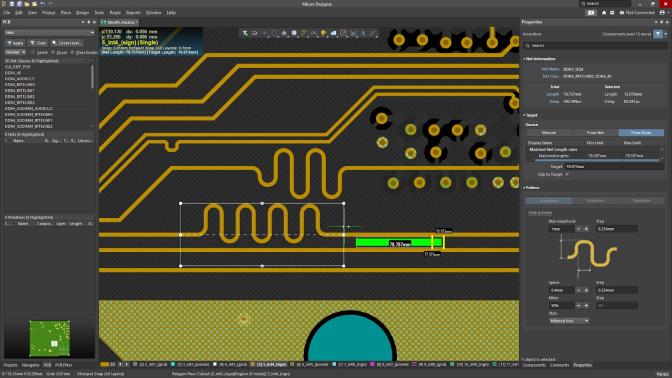Select the From Rules source button
The width and height of the screenshot is (672, 378).
tap(641, 132)
